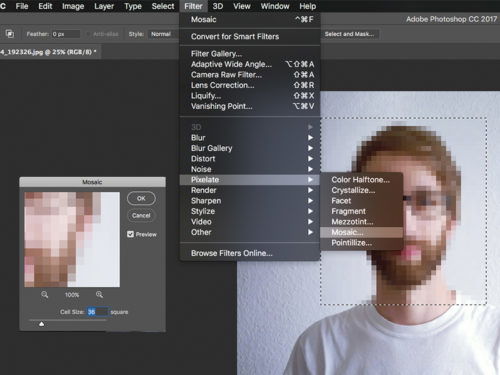This screenshot has width=500, height=375.
Task: Open the Select menu
Action: click(163, 6)
